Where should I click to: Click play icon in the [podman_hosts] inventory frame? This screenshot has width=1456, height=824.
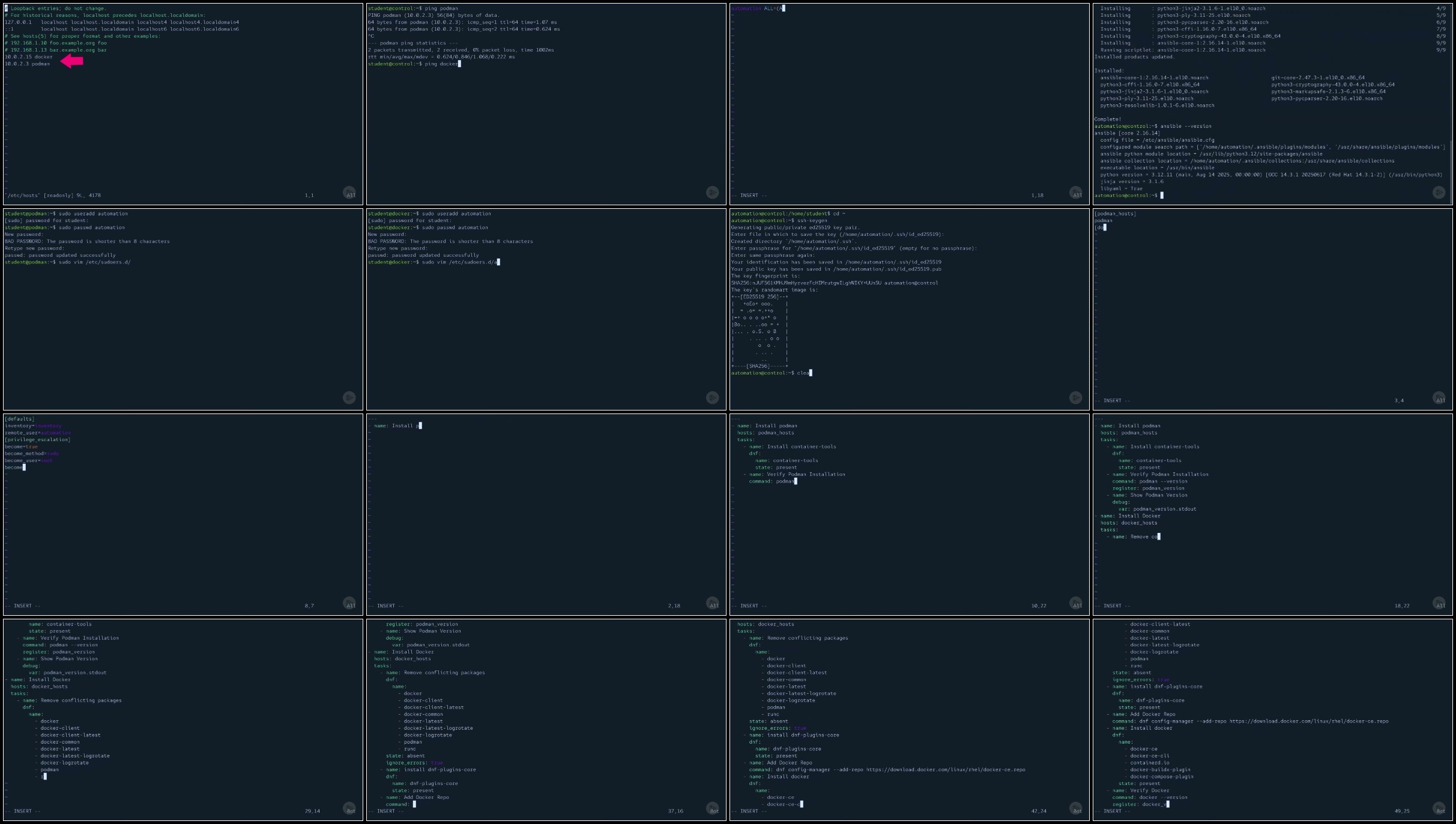[1439, 398]
